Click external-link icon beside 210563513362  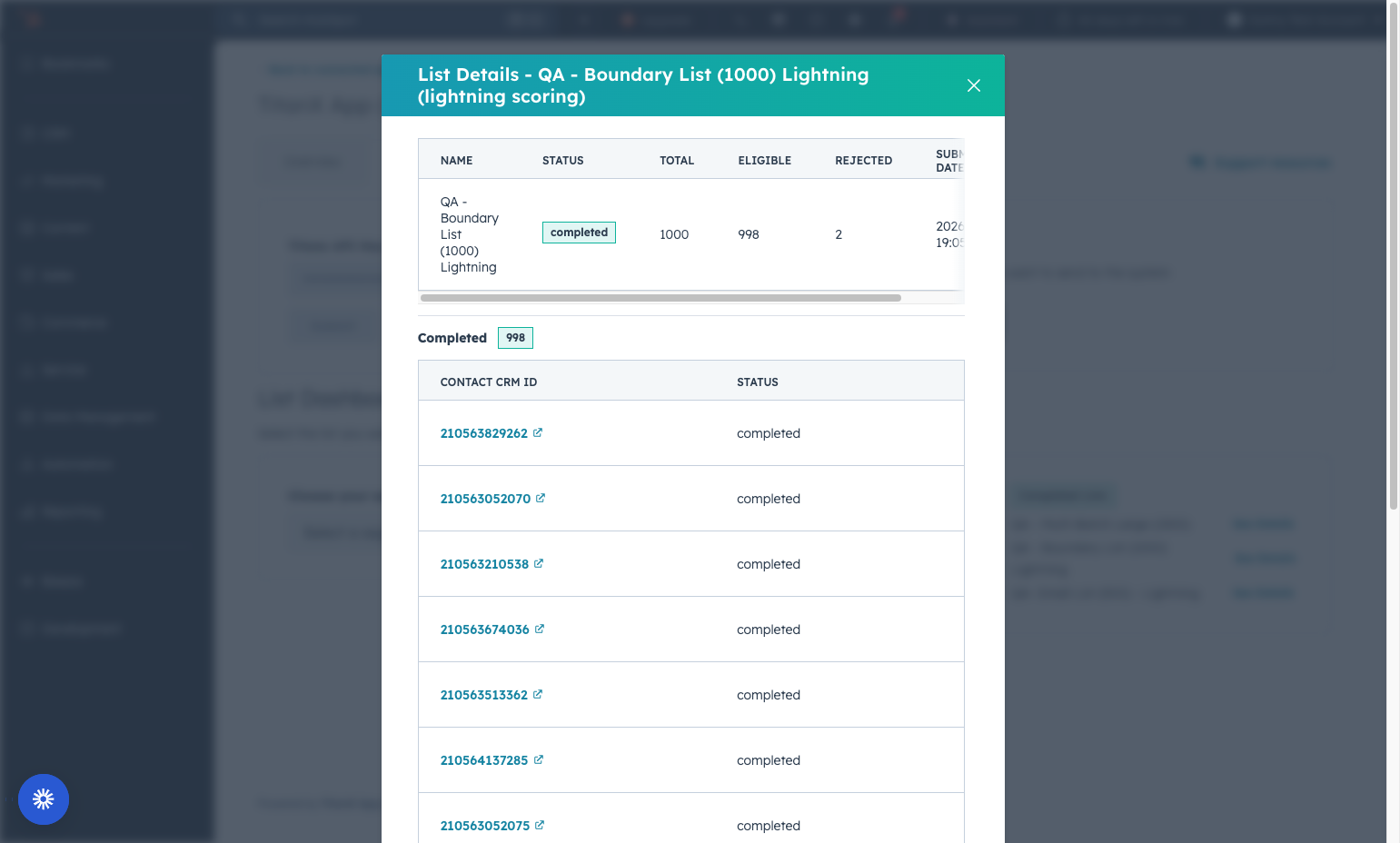tap(538, 694)
